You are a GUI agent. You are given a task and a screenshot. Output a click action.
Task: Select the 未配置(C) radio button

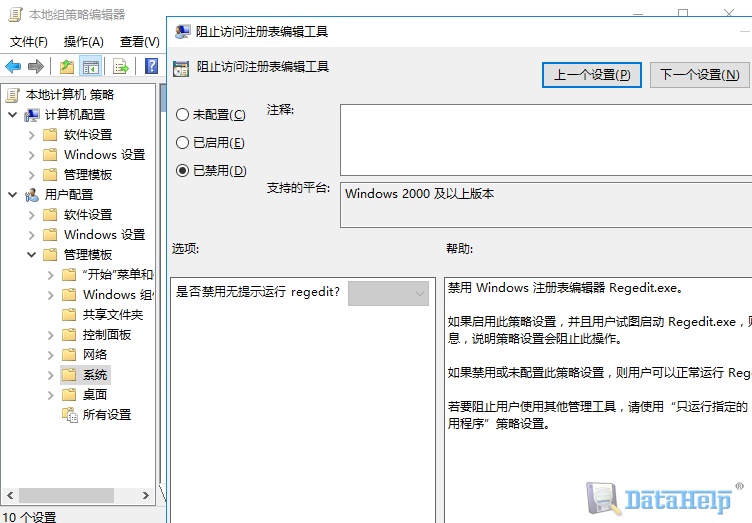point(182,115)
